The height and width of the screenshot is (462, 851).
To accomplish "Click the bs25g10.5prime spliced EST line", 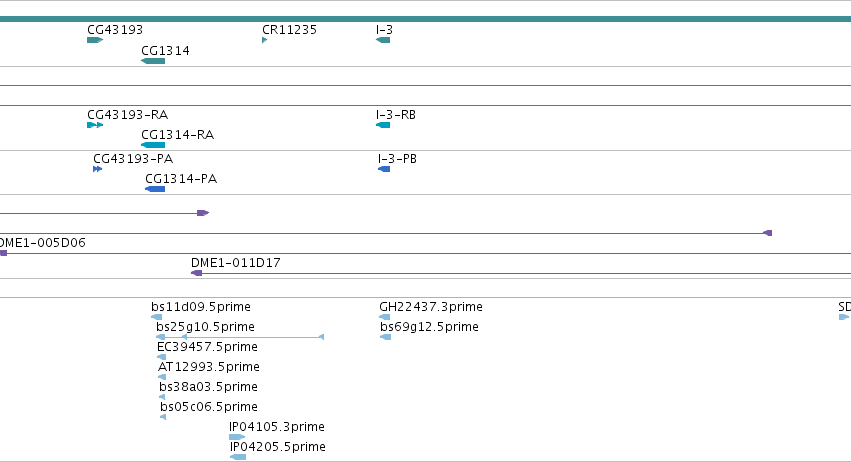I will pos(240,337).
